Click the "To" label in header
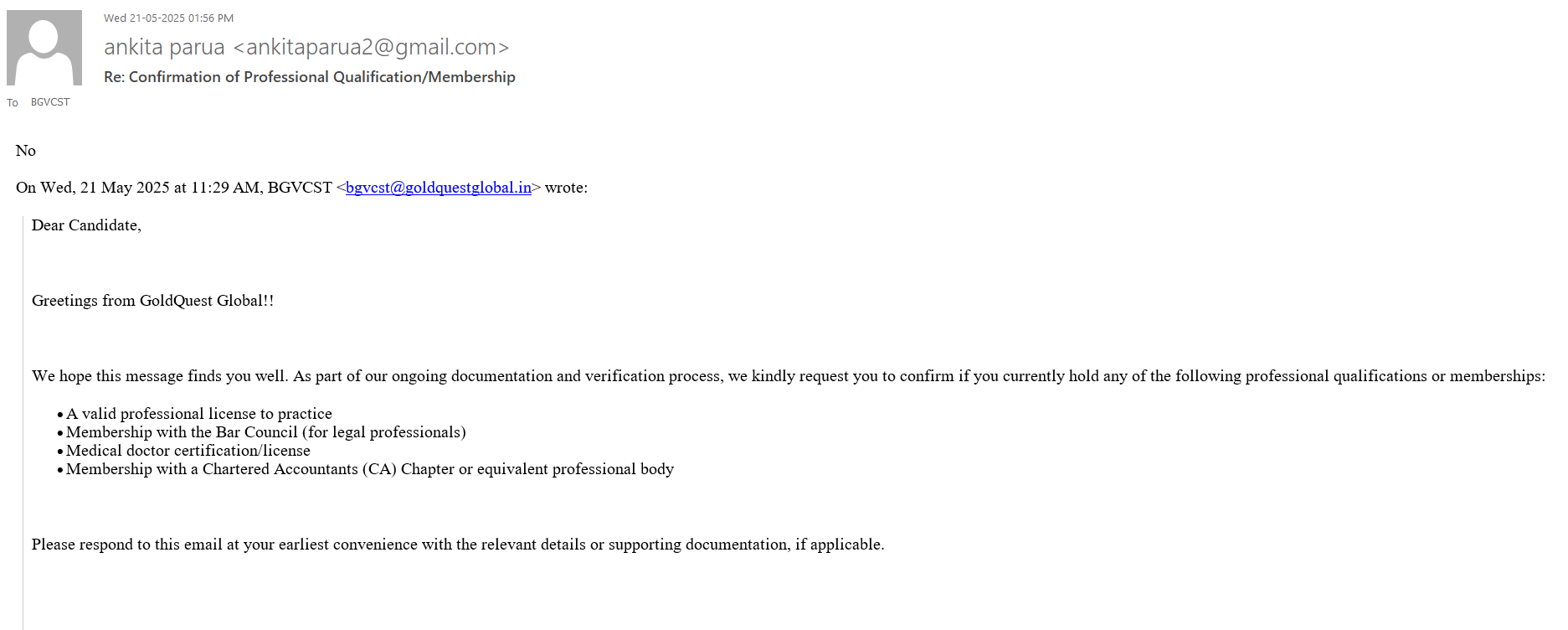 pos(13,103)
